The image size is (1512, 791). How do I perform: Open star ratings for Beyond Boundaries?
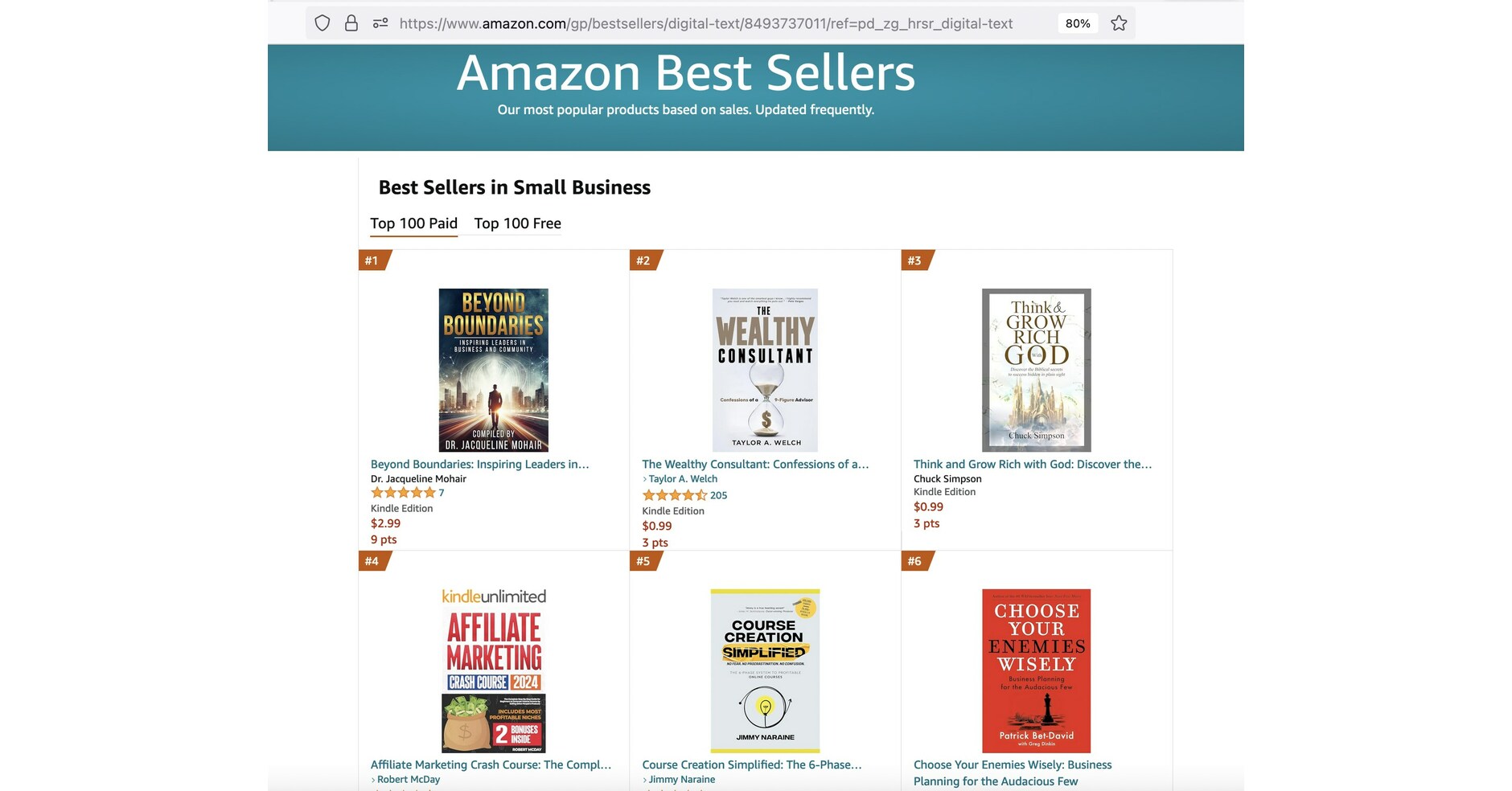(403, 493)
